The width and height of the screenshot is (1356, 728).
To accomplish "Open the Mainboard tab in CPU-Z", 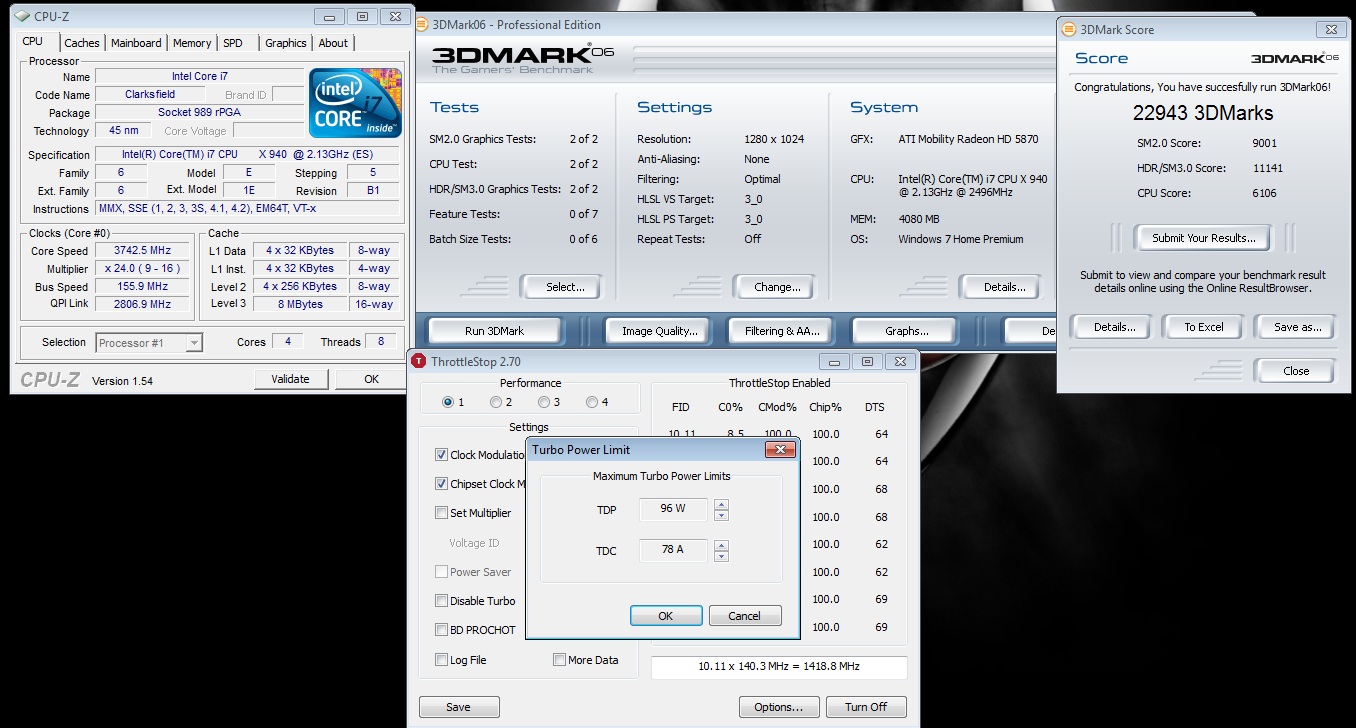I will [x=136, y=43].
